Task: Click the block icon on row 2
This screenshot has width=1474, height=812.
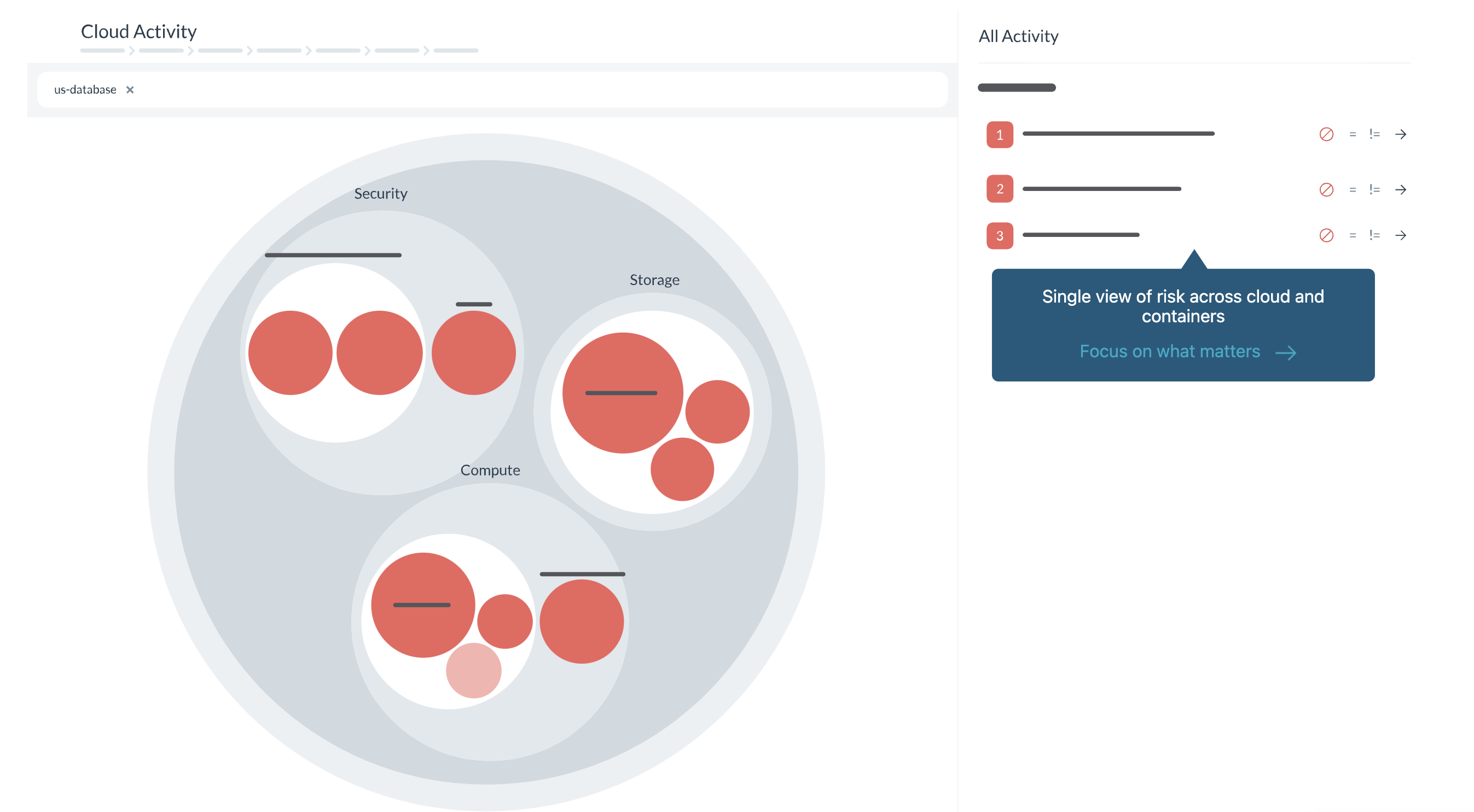Action: (1326, 189)
